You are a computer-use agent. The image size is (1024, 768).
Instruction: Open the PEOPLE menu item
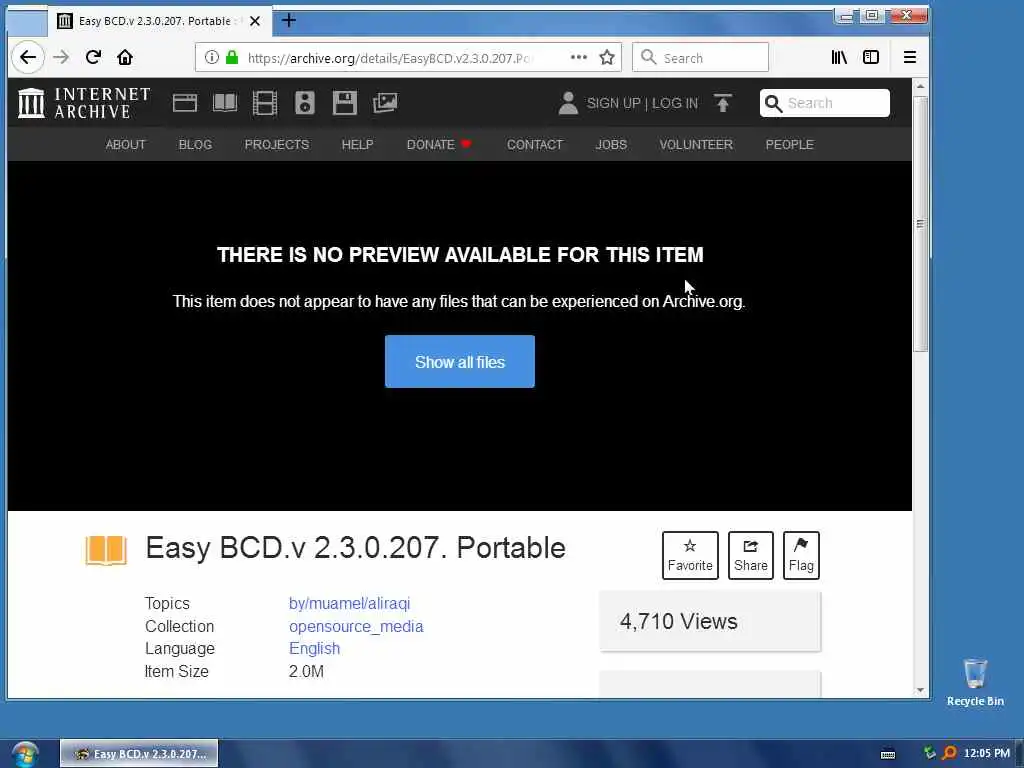click(x=790, y=144)
